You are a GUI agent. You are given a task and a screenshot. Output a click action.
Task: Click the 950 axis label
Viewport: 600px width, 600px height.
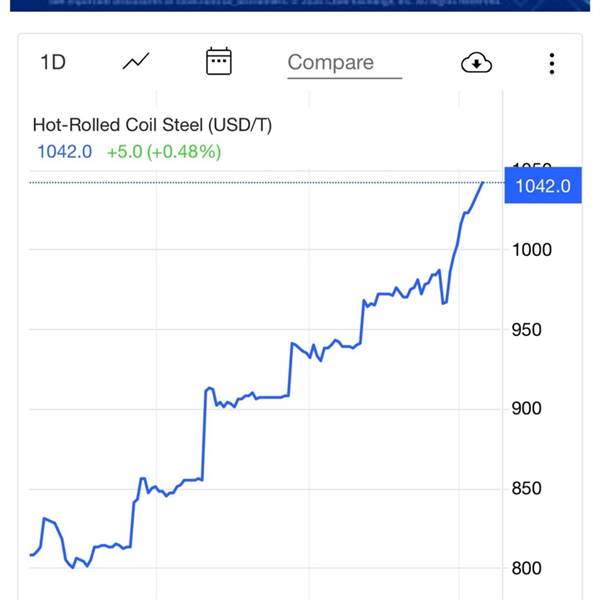pyautogui.click(x=527, y=330)
